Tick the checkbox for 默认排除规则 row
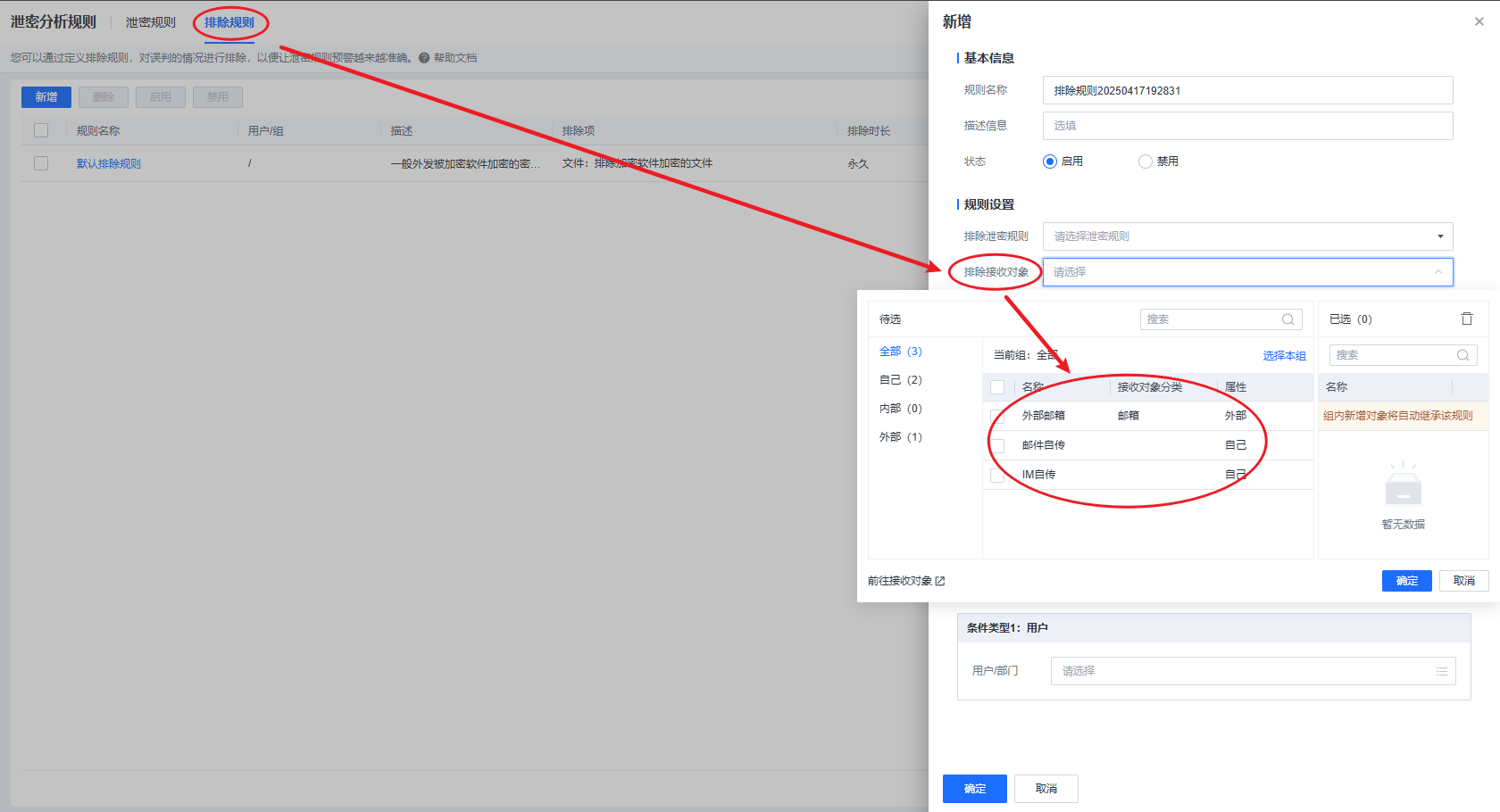 (x=41, y=163)
